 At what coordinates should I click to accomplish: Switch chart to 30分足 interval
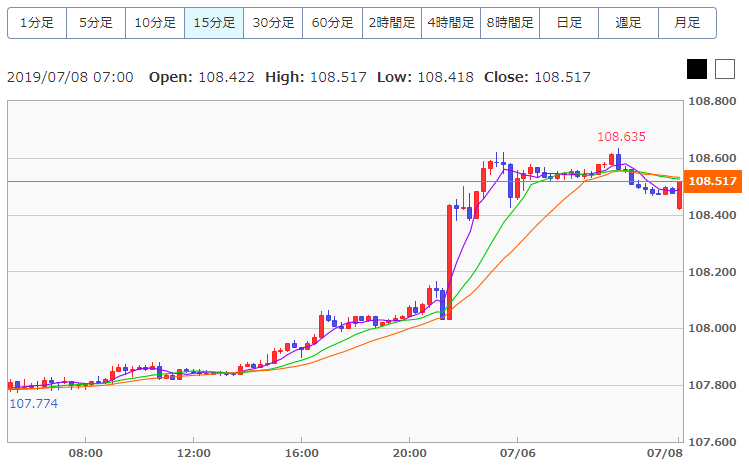point(273,22)
